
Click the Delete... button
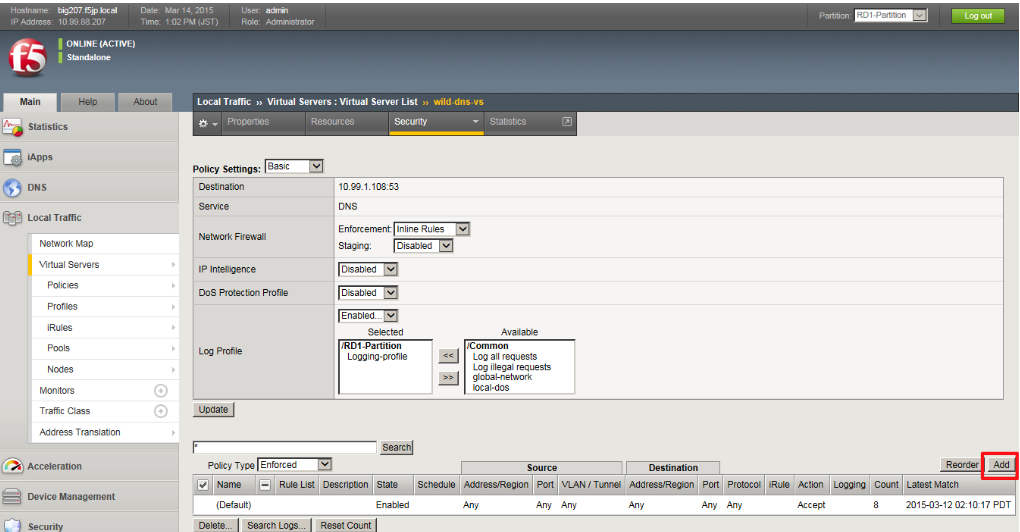pos(216,525)
